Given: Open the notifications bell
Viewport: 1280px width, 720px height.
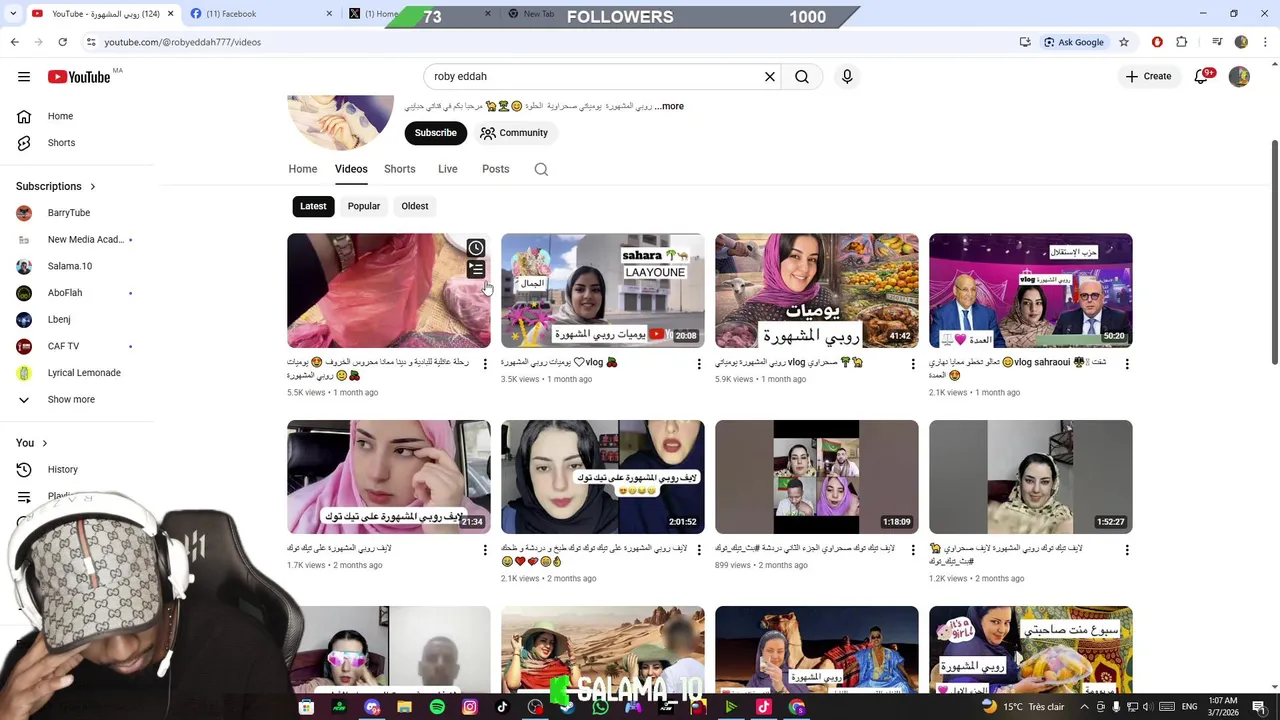Looking at the screenshot, I should pos(1202,76).
